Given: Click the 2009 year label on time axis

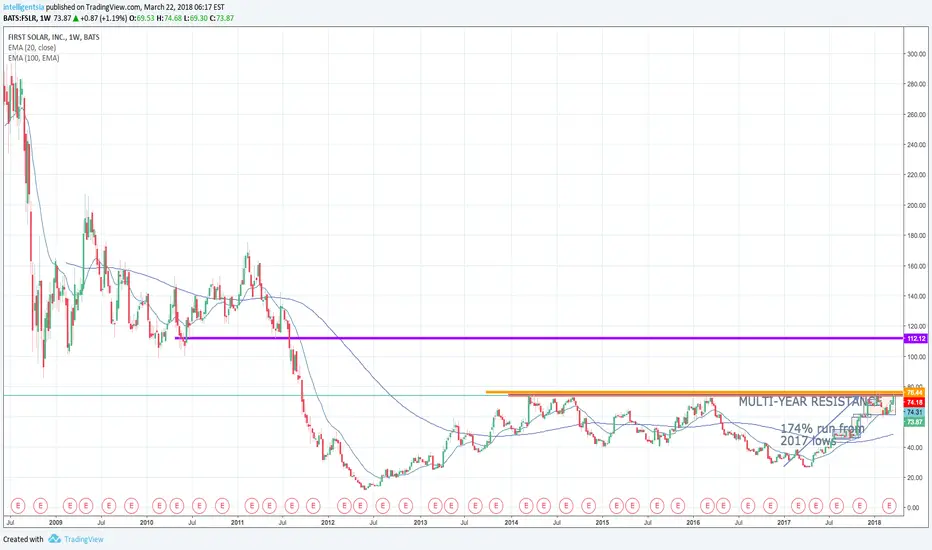Looking at the screenshot, I should tap(55, 523).
